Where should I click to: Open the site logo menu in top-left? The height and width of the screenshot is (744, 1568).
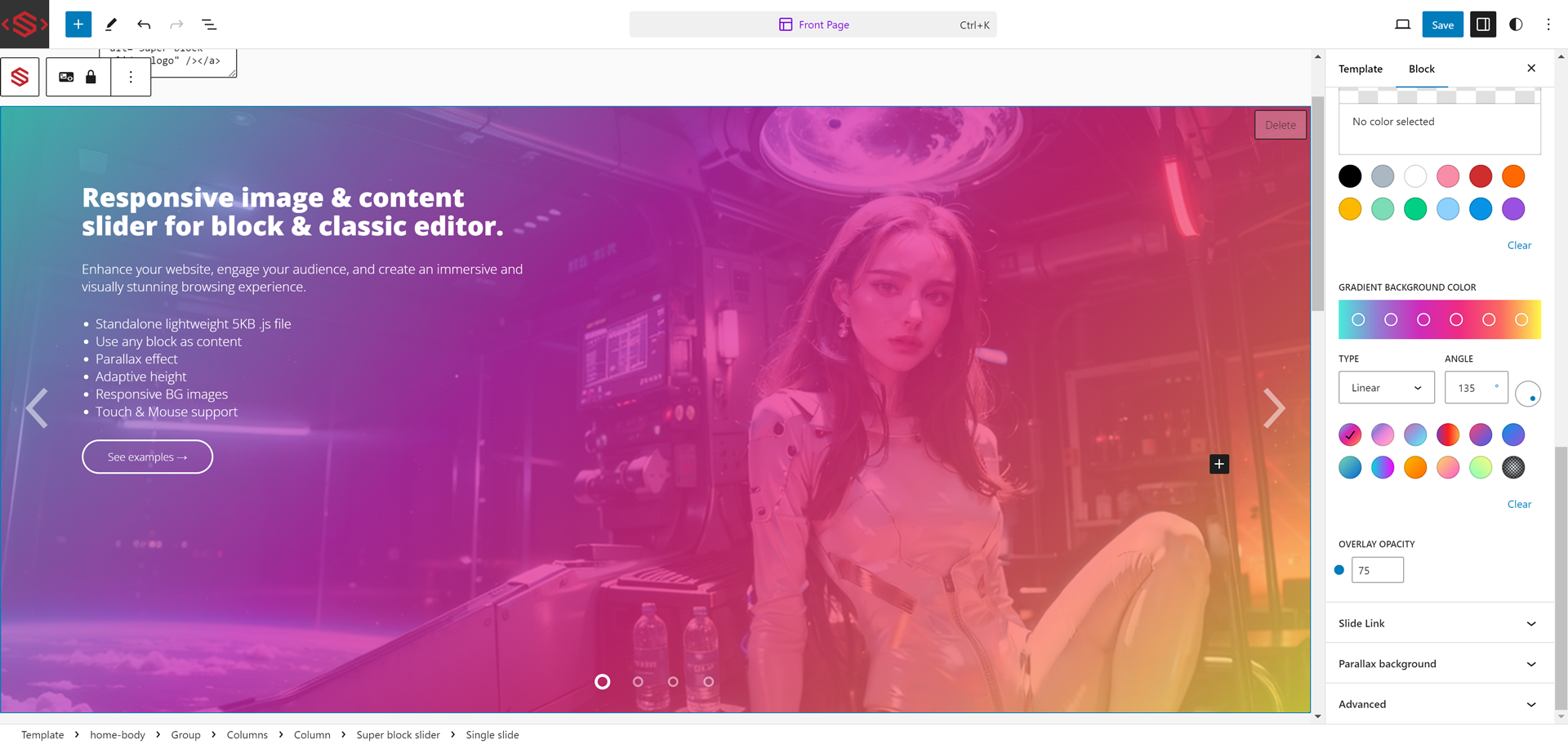click(x=24, y=25)
